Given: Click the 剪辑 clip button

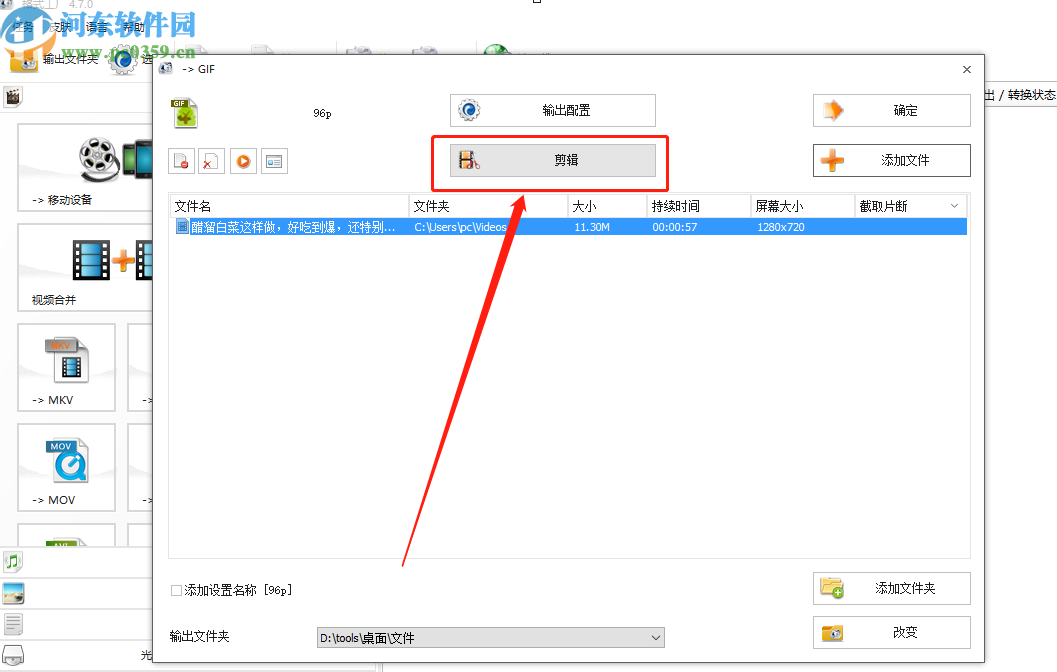Looking at the screenshot, I should click(x=553, y=160).
